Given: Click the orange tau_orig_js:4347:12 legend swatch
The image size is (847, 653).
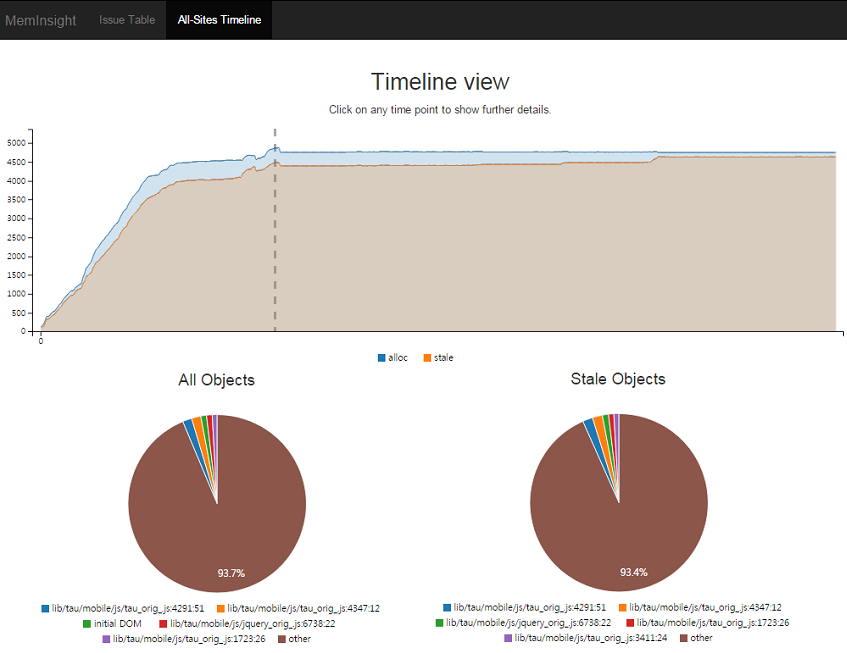Looking at the screenshot, I should tap(219, 607).
